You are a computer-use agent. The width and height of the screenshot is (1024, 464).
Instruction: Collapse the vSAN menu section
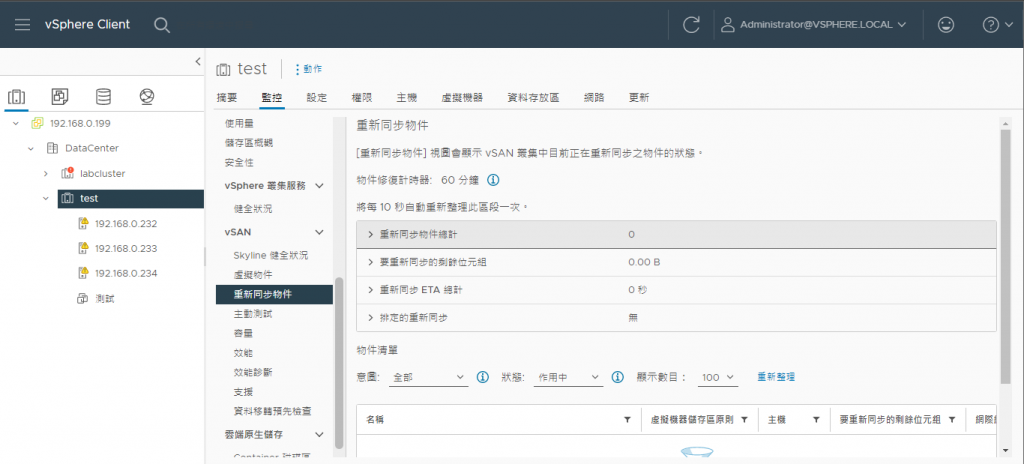tap(319, 232)
